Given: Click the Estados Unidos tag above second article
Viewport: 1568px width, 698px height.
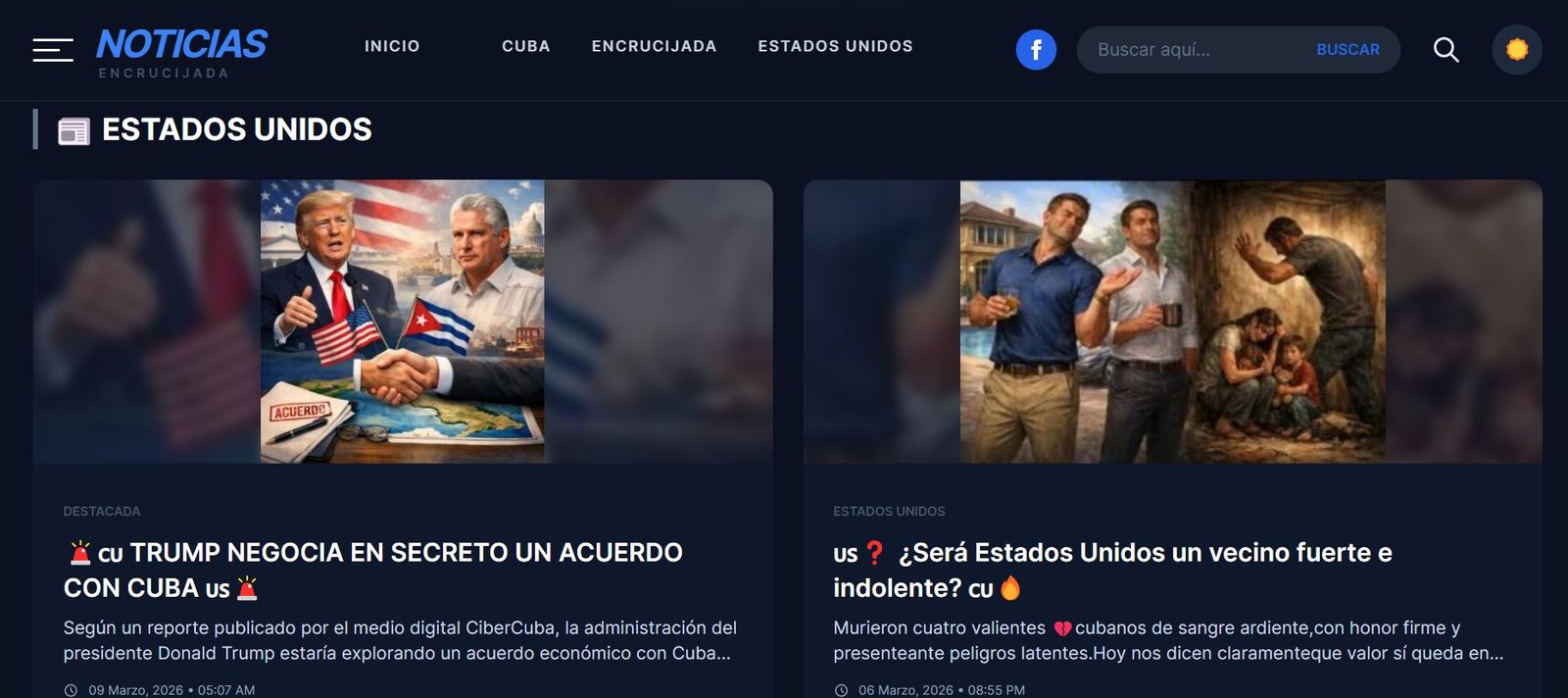Looking at the screenshot, I should coord(889,512).
